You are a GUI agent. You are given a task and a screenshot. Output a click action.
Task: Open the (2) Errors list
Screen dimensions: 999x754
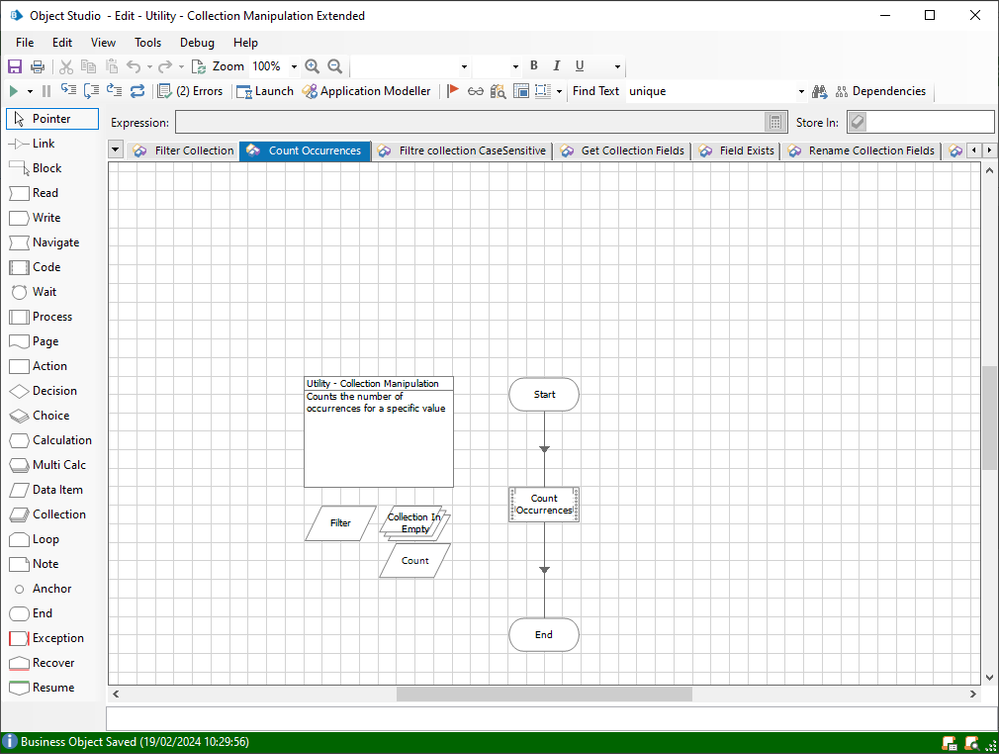[x=190, y=91]
